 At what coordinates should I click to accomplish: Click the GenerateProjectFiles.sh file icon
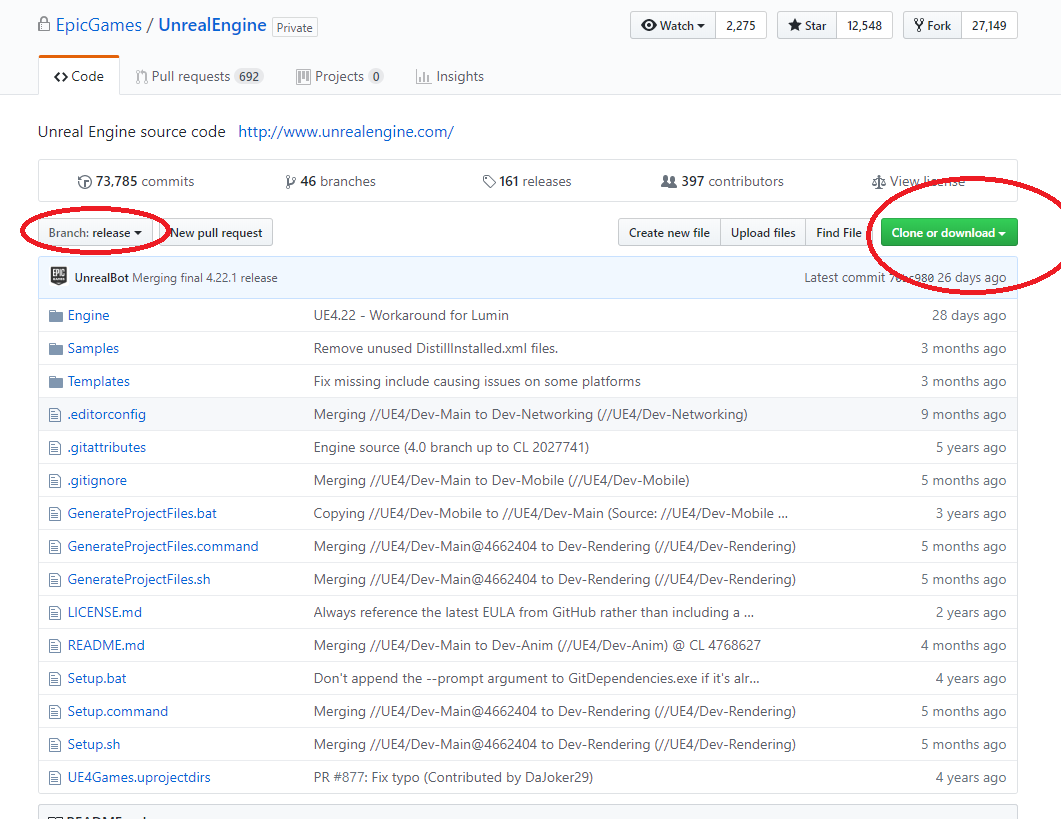55,580
